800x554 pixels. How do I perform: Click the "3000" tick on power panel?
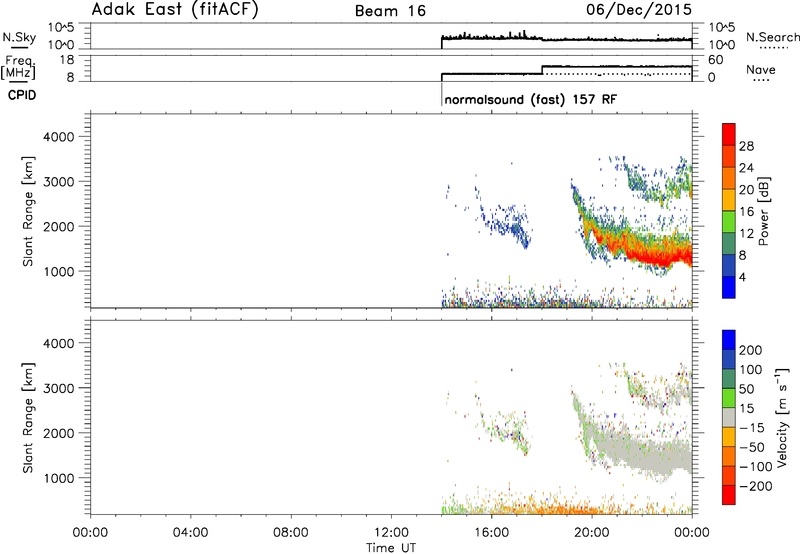click(x=58, y=182)
